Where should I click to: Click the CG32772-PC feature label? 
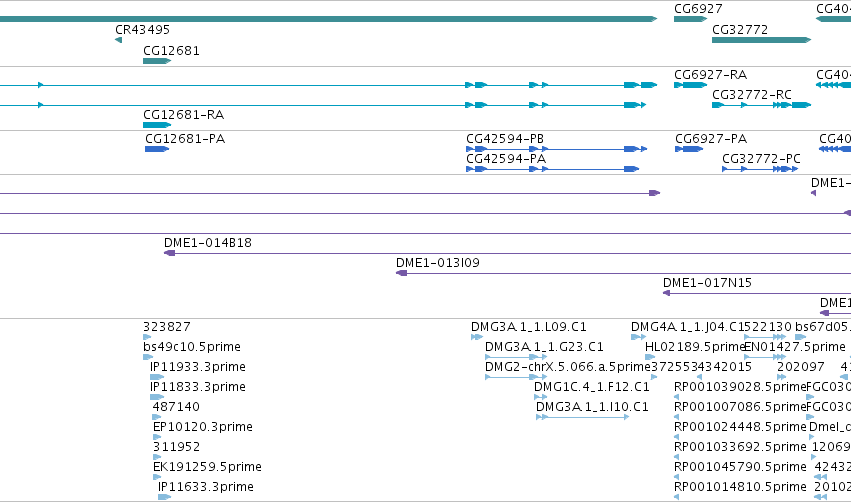pyautogui.click(x=761, y=159)
